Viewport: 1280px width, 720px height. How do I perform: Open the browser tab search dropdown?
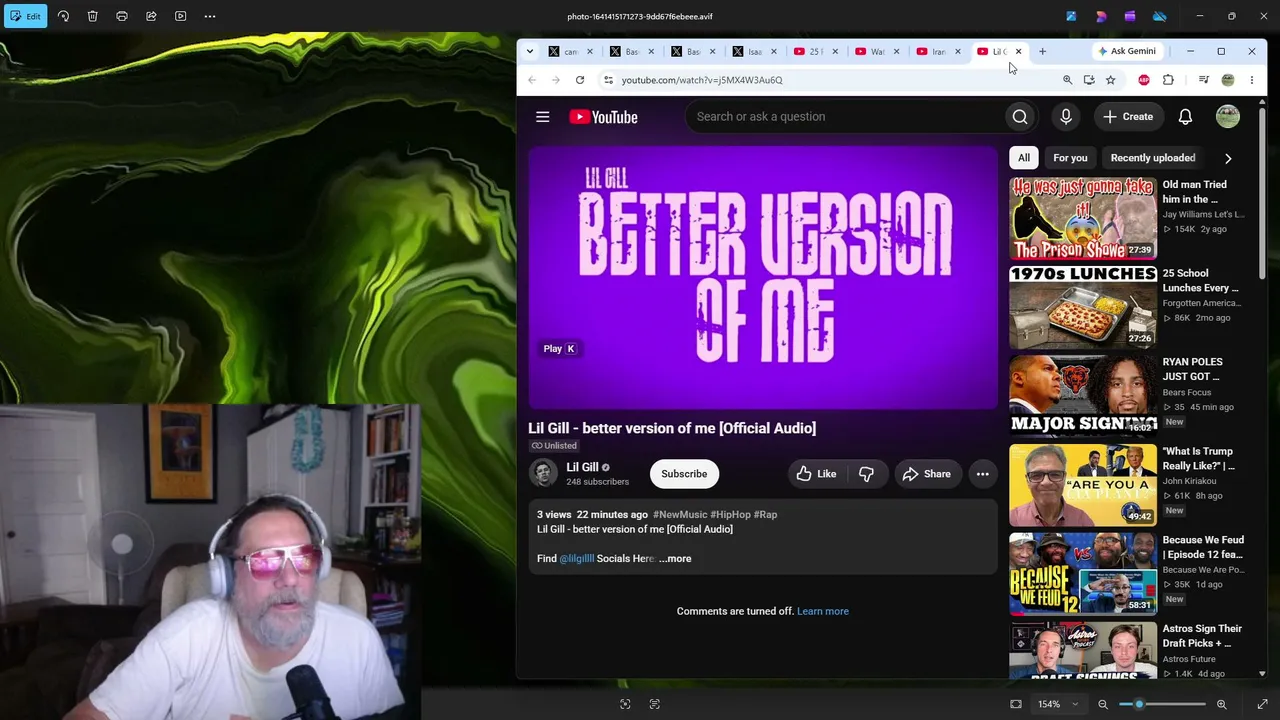[x=530, y=51]
